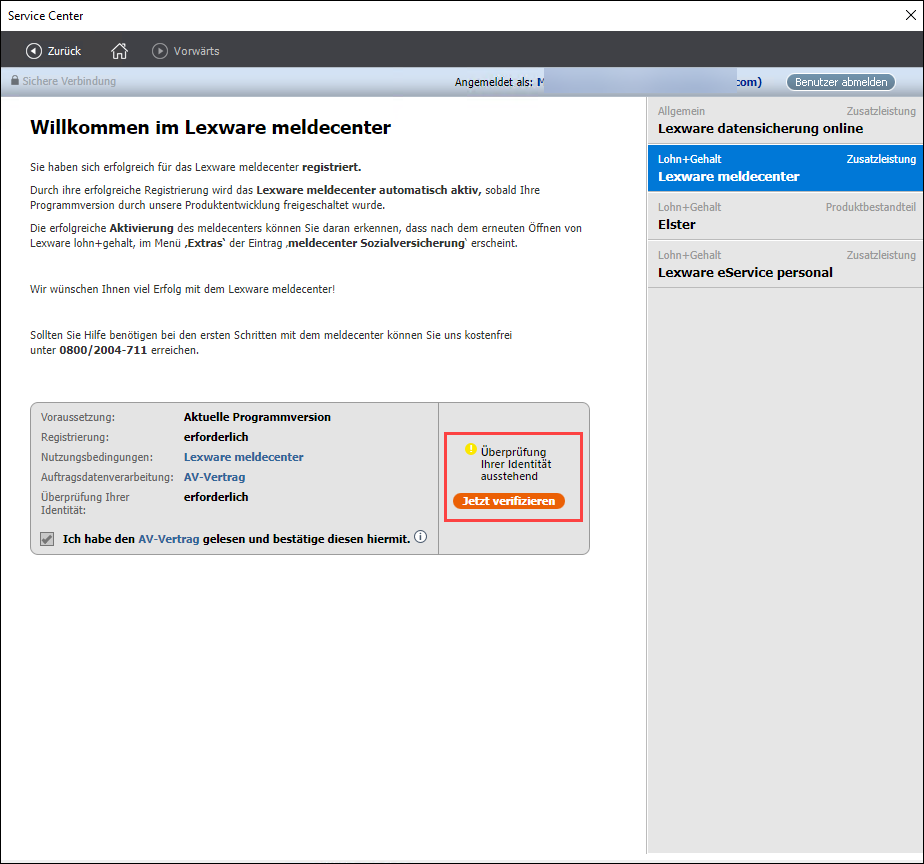Select Lexware datensicherung online entry
924x864 pixels.
(786, 120)
